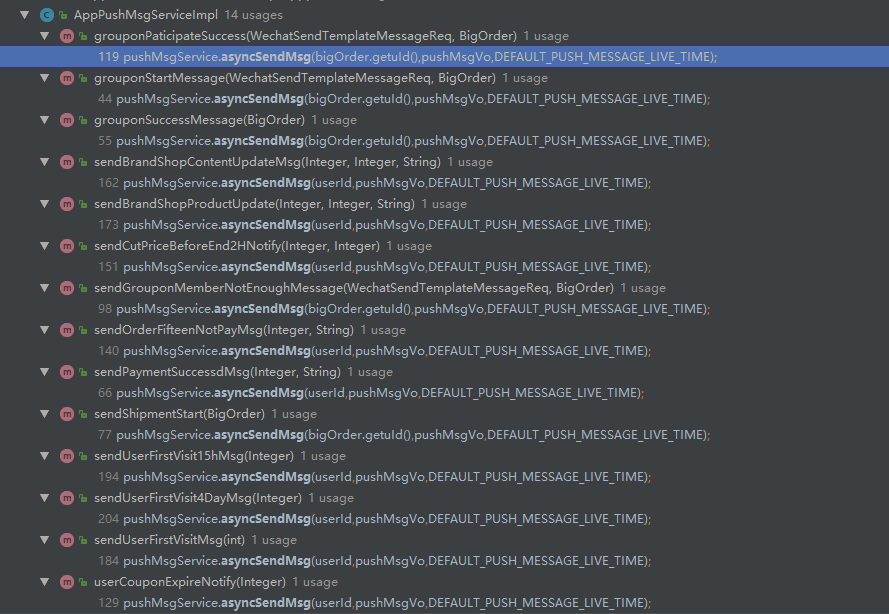Click the method icon for sendBrandShopProductUpdate
This screenshot has height=614, width=889.
coord(66,203)
